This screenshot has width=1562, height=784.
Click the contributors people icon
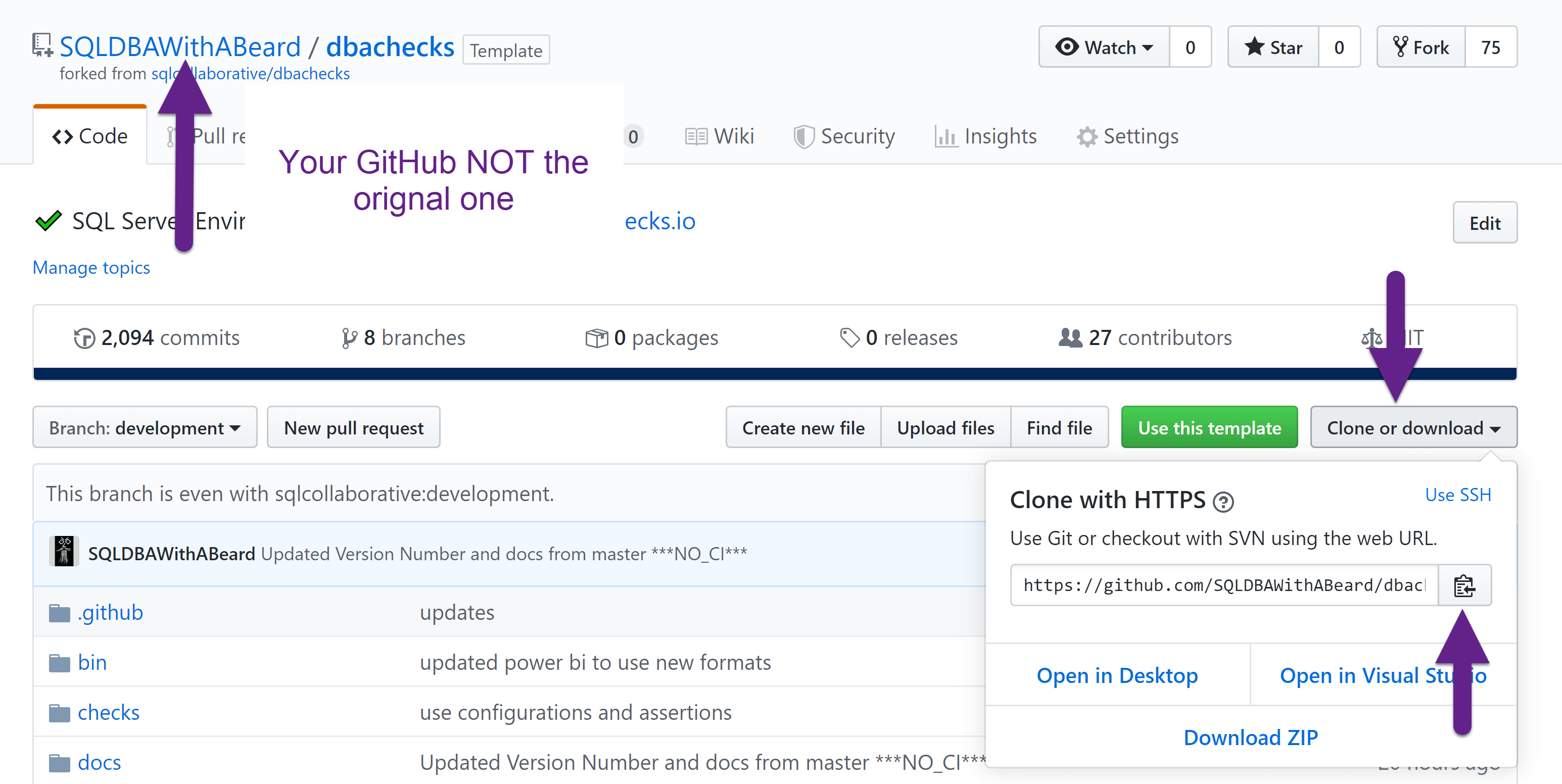(x=1070, y=338)
